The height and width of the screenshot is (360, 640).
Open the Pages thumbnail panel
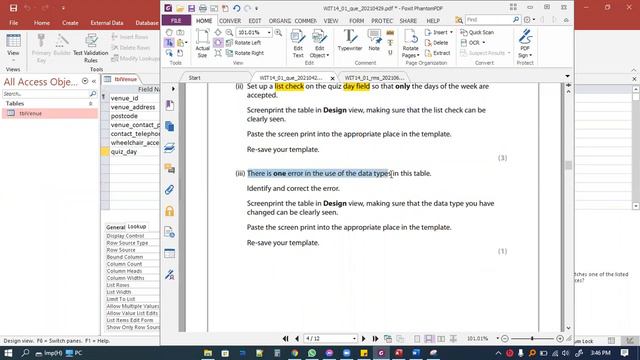(169, 127)
